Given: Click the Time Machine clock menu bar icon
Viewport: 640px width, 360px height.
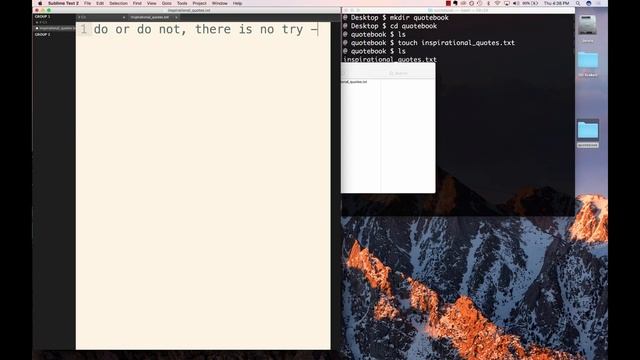Looking at the screenshot, I should point(480,3).
